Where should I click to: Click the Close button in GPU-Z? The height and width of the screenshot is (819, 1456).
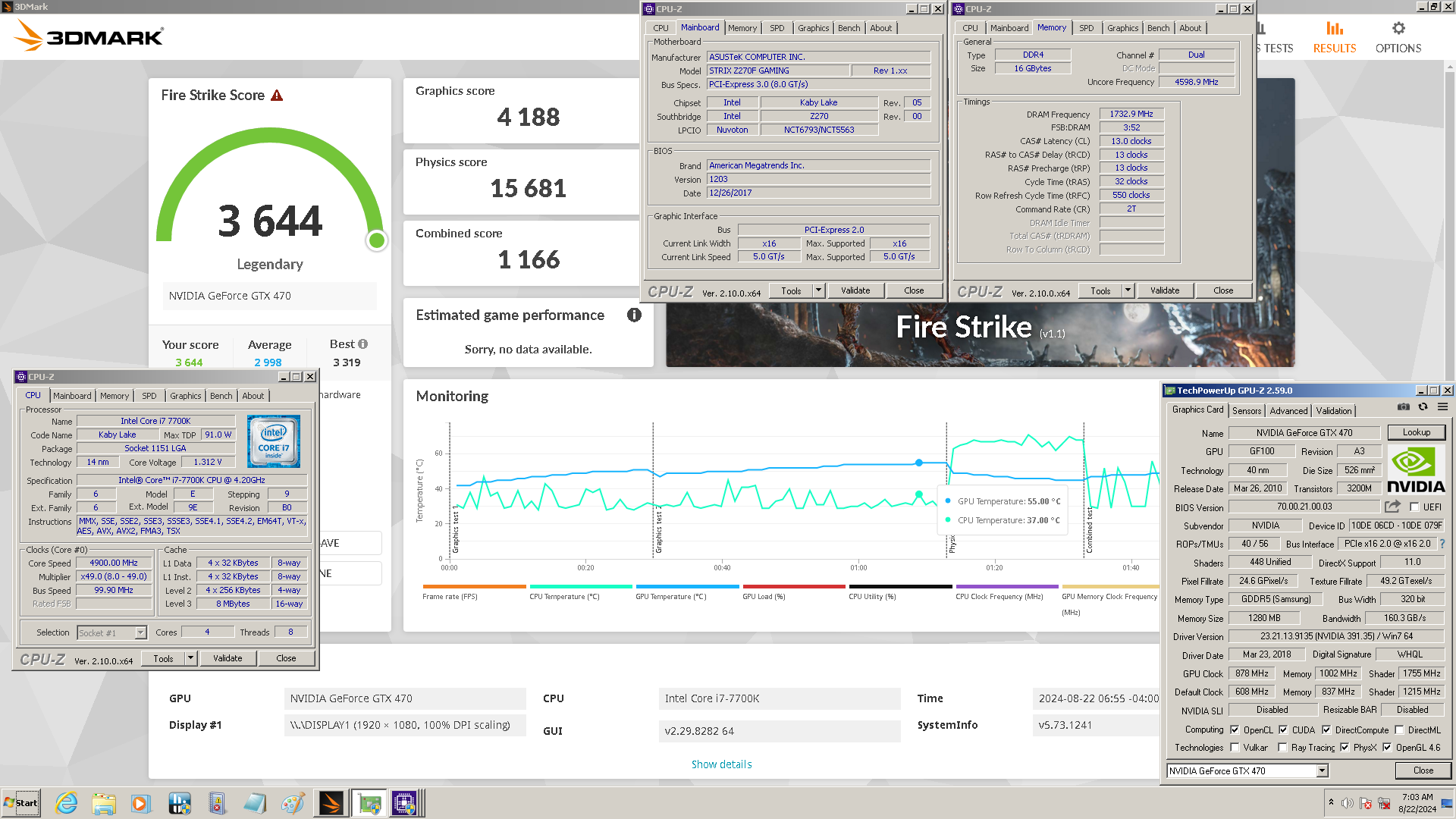click(x=1423, y=770)
